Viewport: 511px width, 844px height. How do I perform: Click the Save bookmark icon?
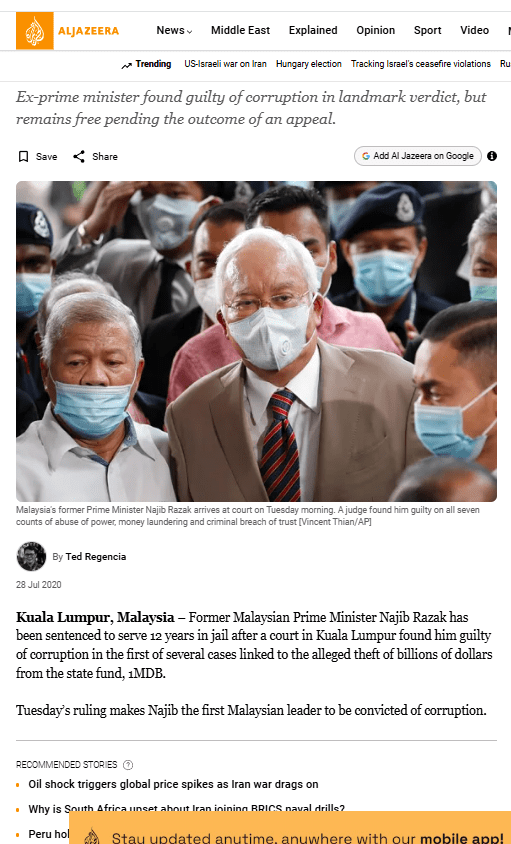click(23, 157)
